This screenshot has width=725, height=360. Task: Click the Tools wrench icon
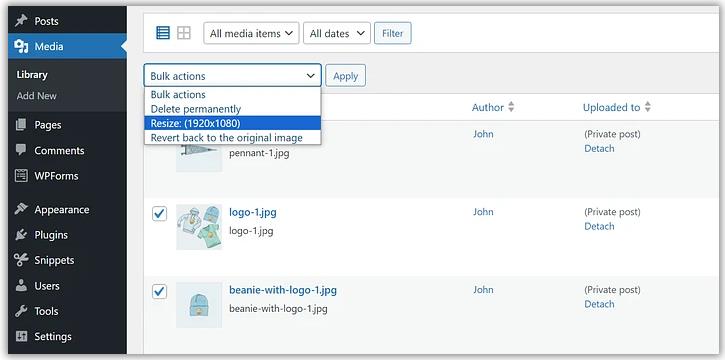pos(21,311)
